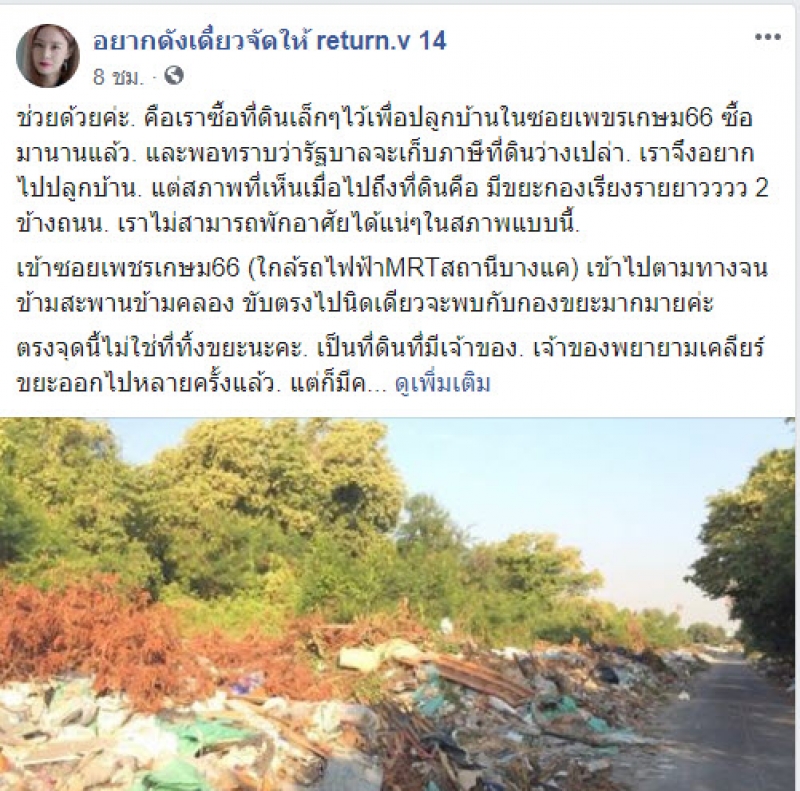Click the paragraph starting ตรงจุดนี้ไม่ใช่ที่ทิ้งขยะ
Viewport: 800px width, 791px height.
coord(391,365)
